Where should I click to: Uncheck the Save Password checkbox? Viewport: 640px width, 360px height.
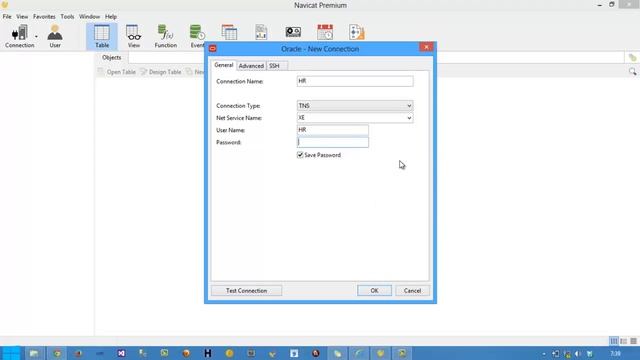(x=300, y=155)
